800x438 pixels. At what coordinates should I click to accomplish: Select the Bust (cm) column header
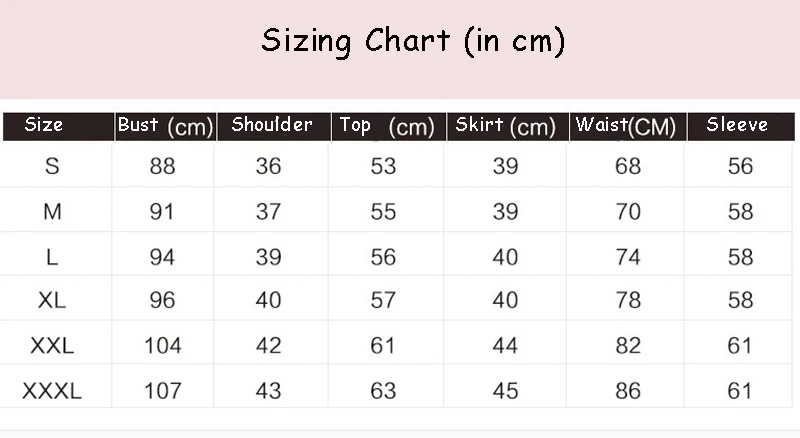[x=166, y=126]
